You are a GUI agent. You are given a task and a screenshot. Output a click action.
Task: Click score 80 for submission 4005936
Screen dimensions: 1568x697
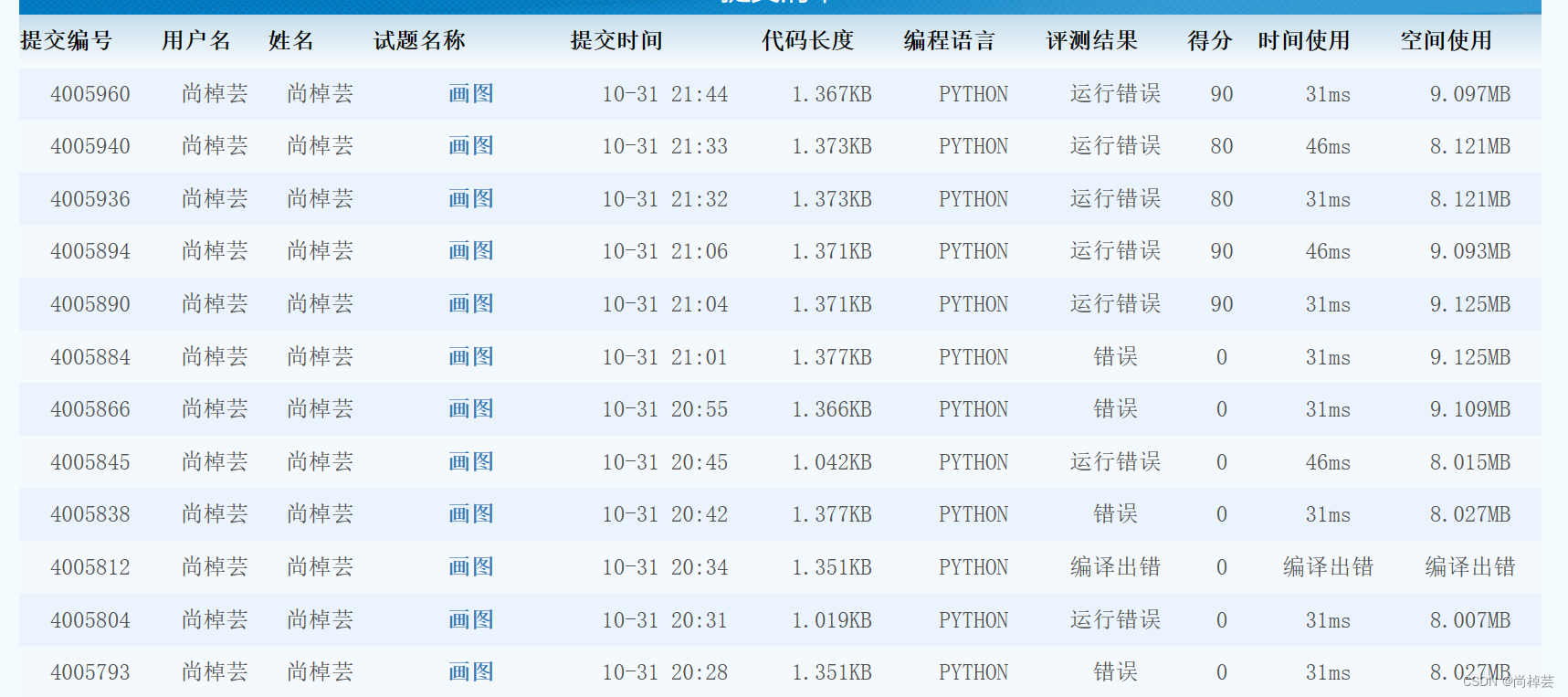point(1222,199)
